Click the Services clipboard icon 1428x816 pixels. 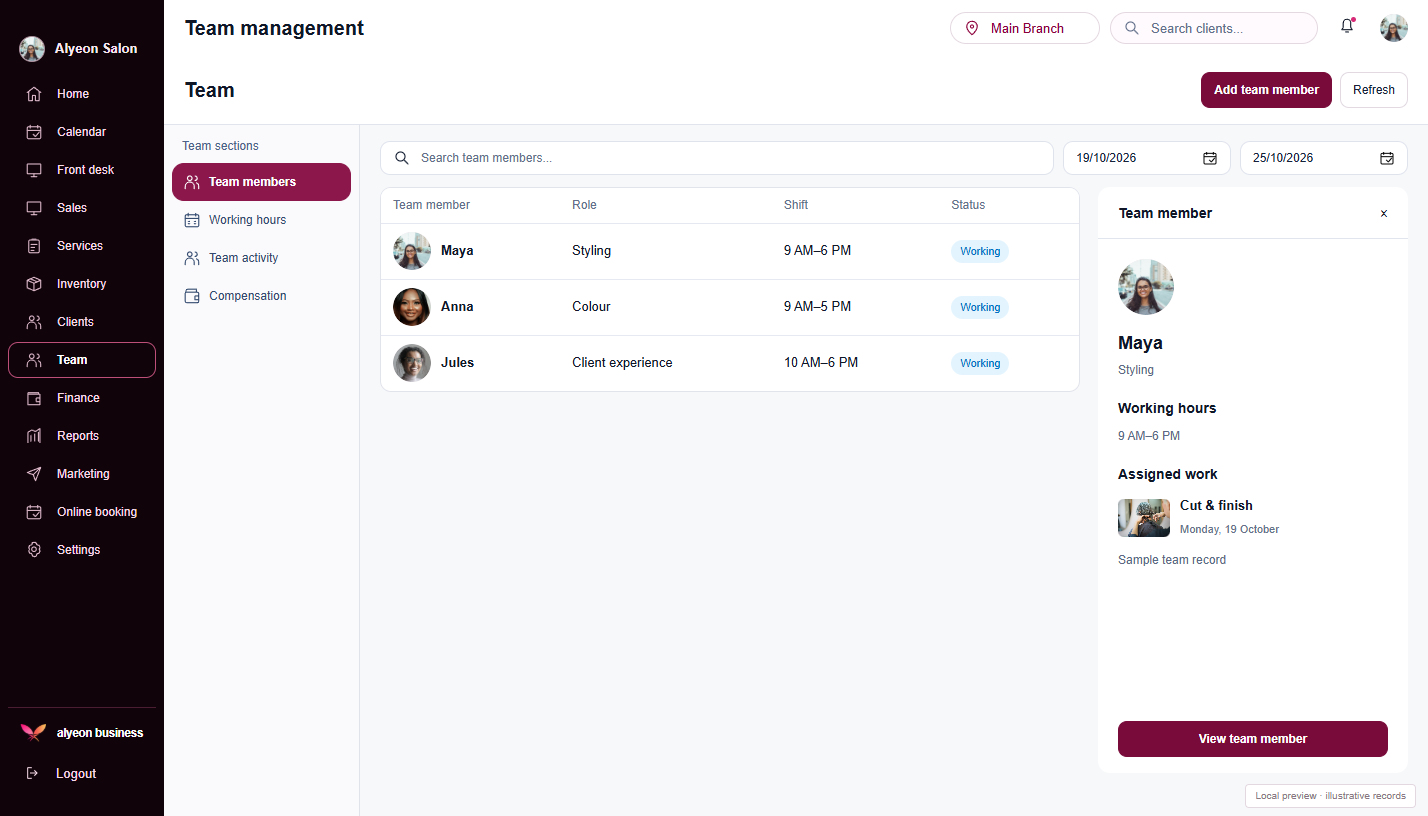pyautogui.click(x=34, y=246)
